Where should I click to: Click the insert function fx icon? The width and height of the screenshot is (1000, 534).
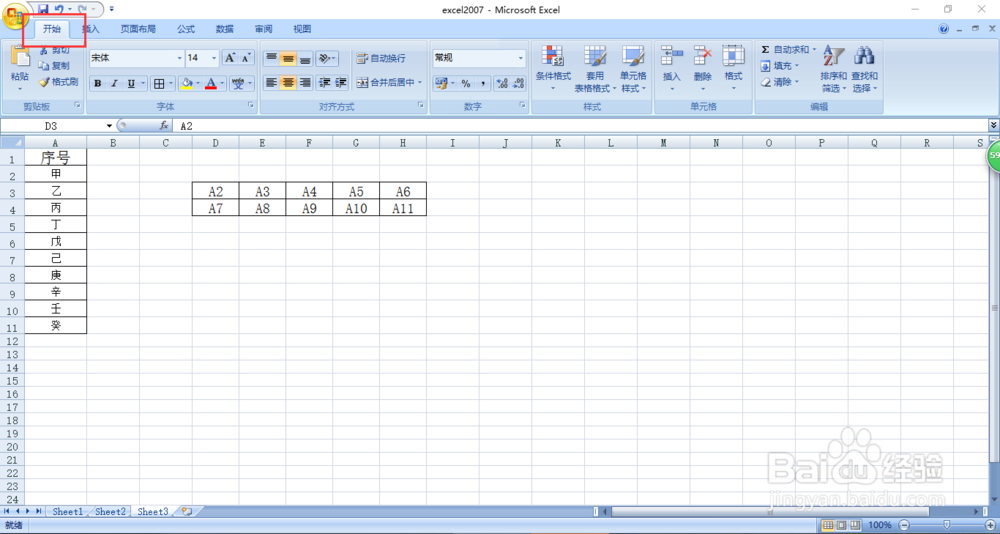point(164,126)
